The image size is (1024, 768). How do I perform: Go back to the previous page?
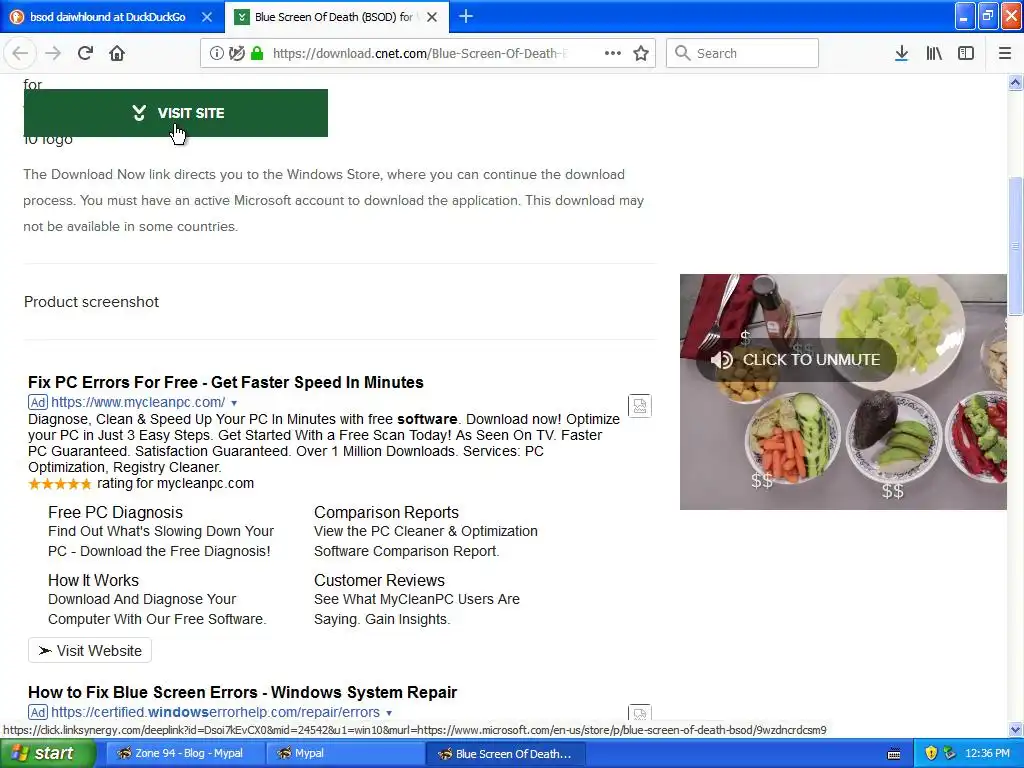[x=20, y=53]
